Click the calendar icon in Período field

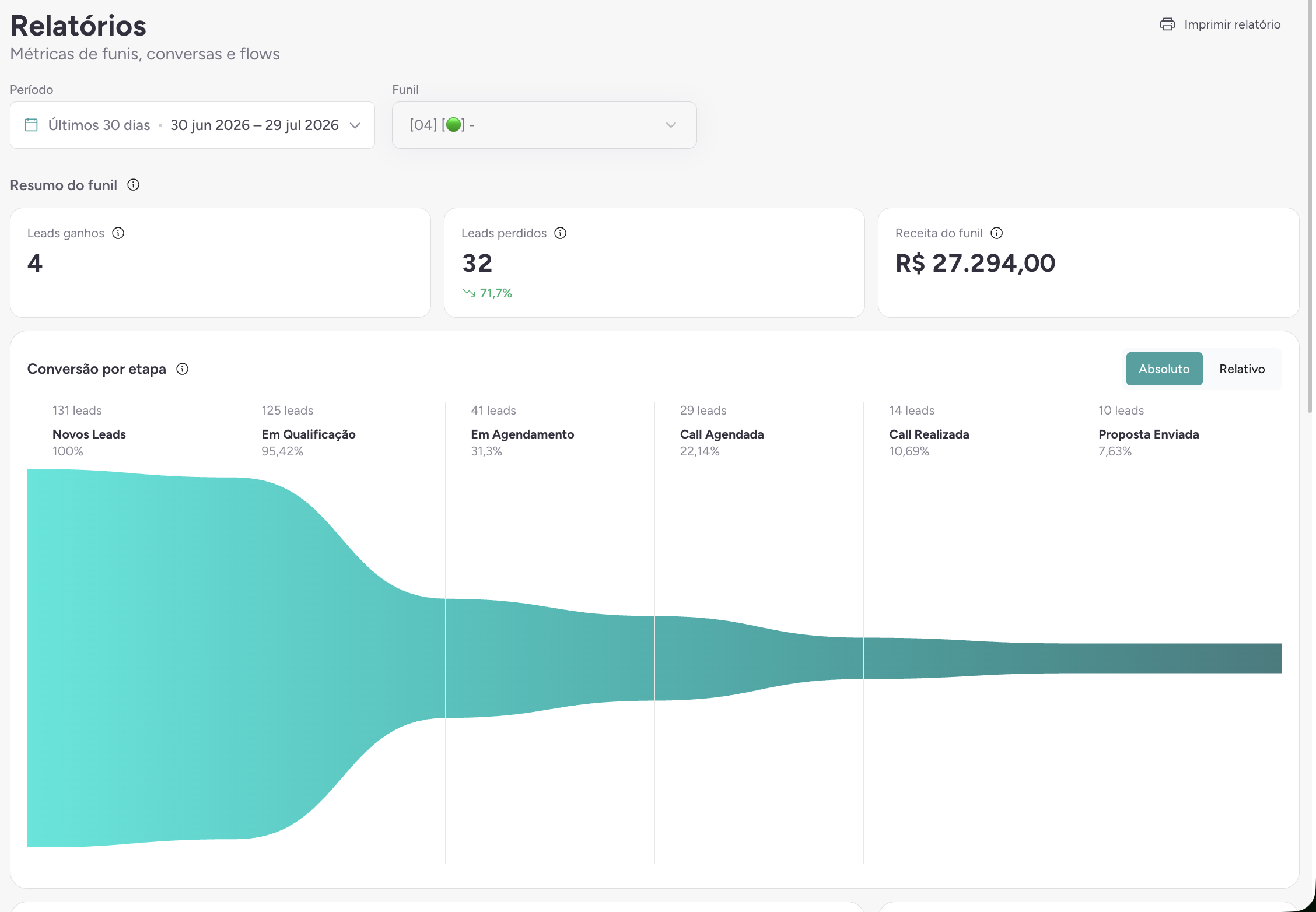tap(32, 125)
